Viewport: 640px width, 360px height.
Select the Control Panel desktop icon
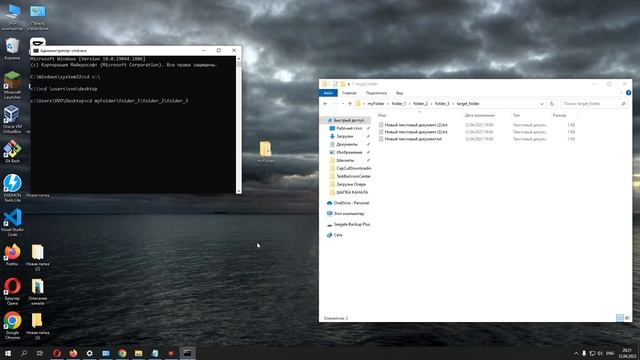[38, 18]
